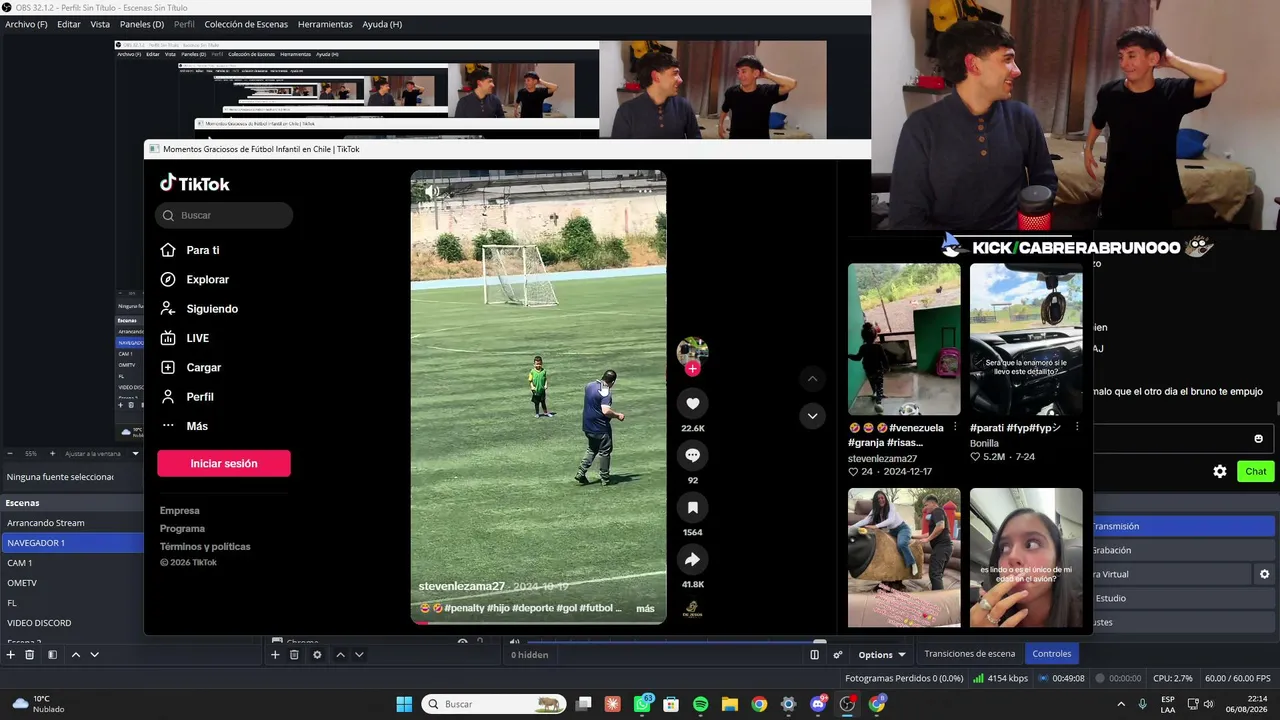Image resolution: width=1280 pixels, height=720 pixels.
Task: Remove the selected source with trash icon
Action: [x=294, y=655]
